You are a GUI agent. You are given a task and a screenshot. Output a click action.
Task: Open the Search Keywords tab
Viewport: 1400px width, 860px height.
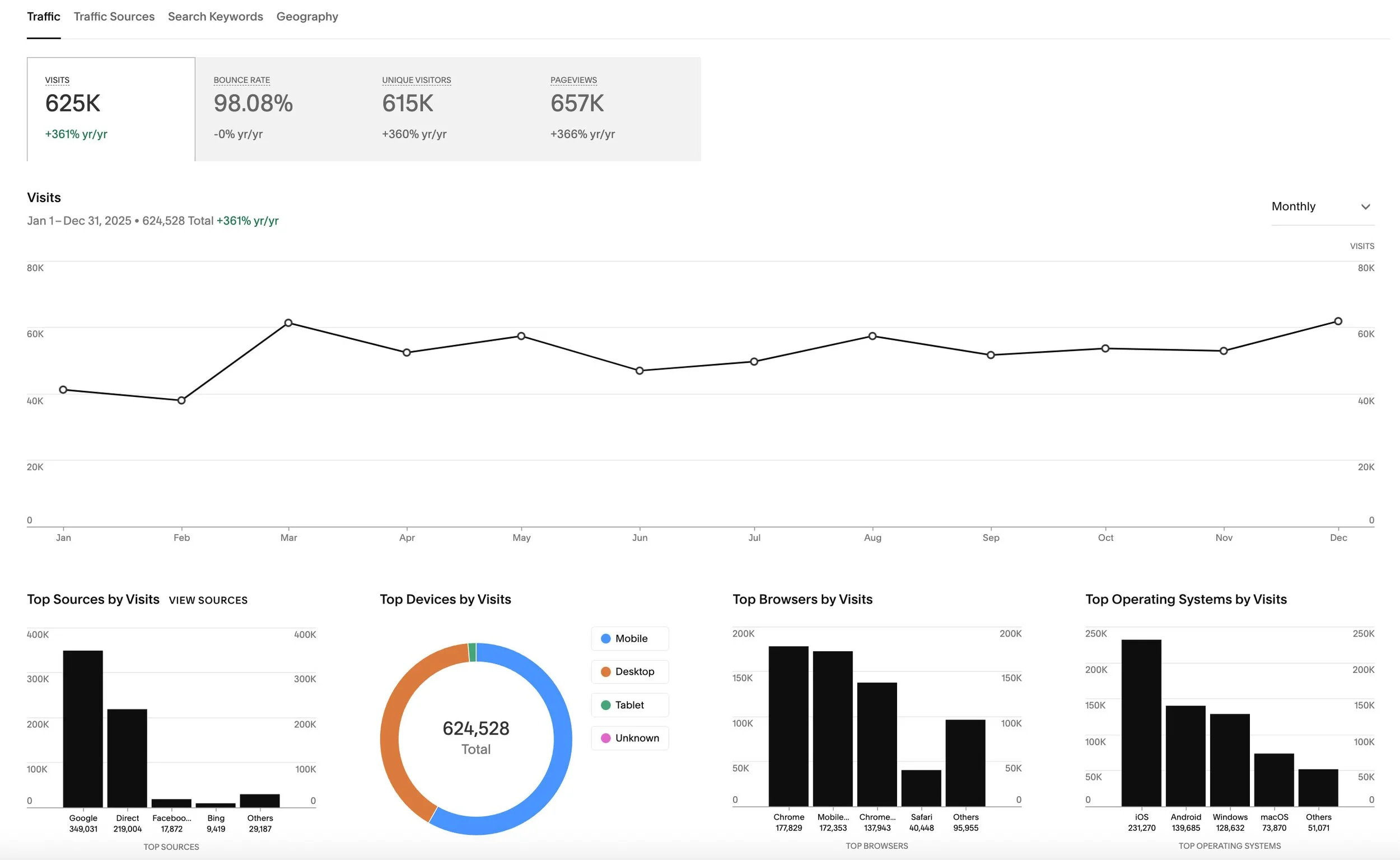(215, 16)
